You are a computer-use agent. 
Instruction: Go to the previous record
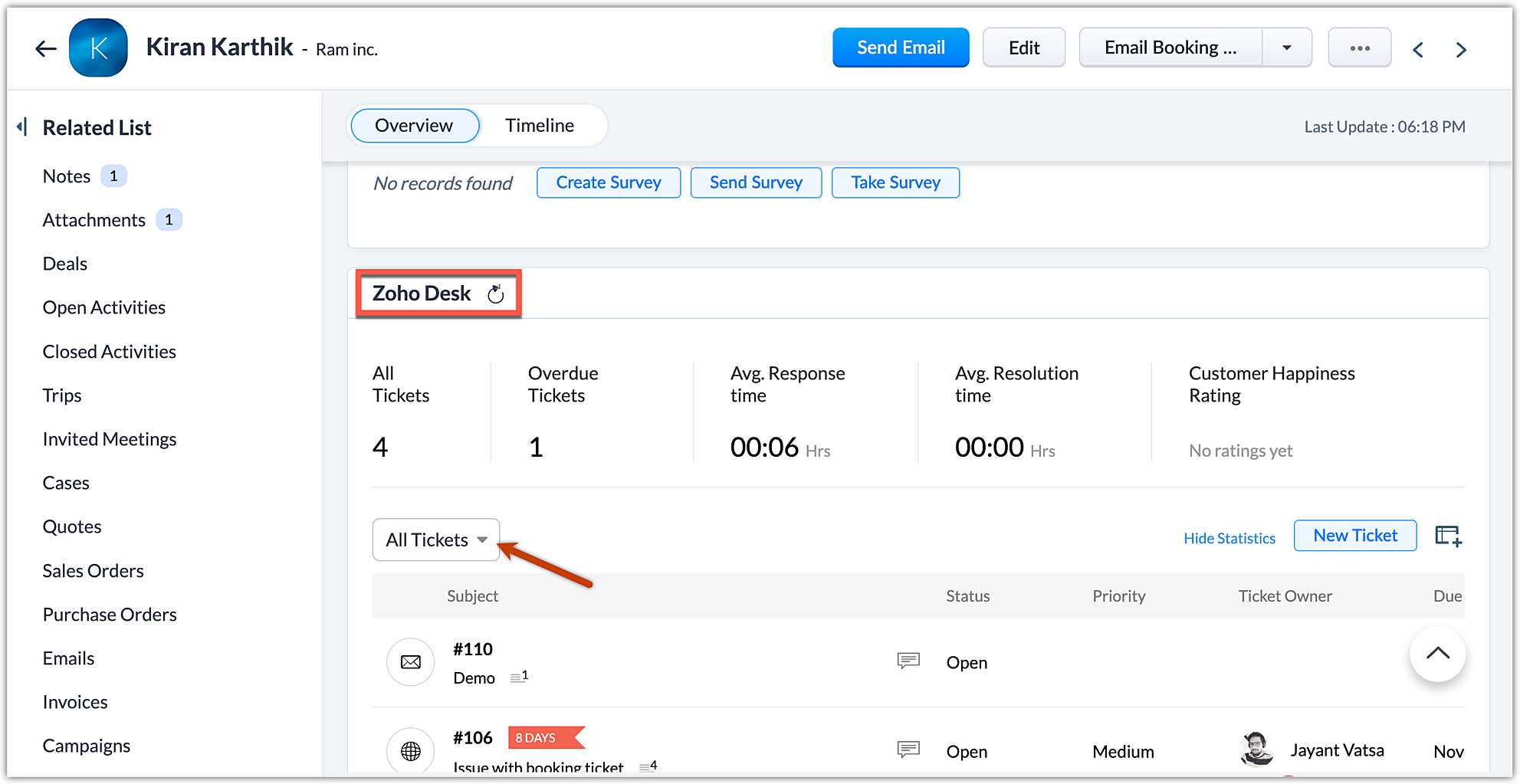1418,50
